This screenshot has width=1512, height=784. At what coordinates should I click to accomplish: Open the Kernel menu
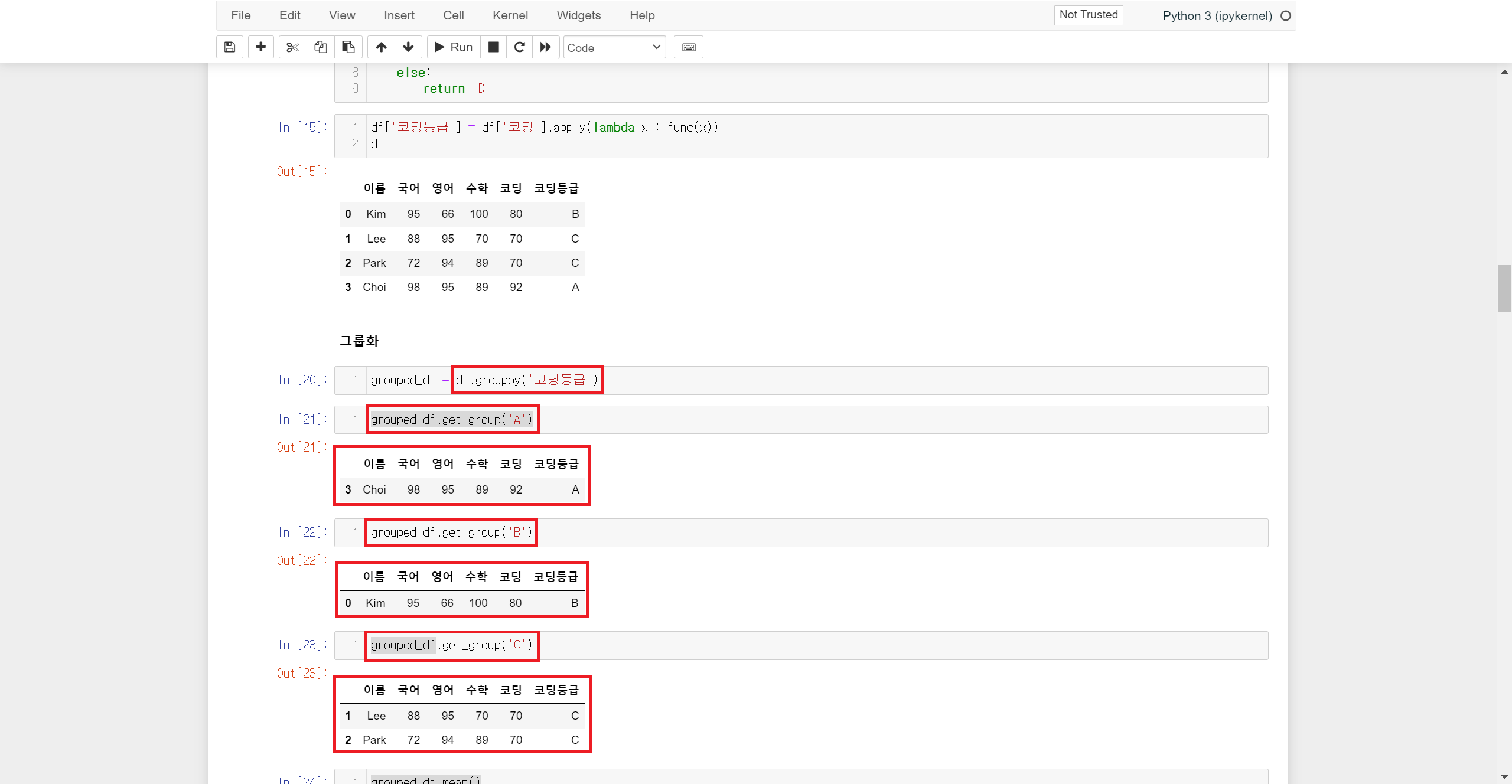pyautogui.click(x=510, y=15)
